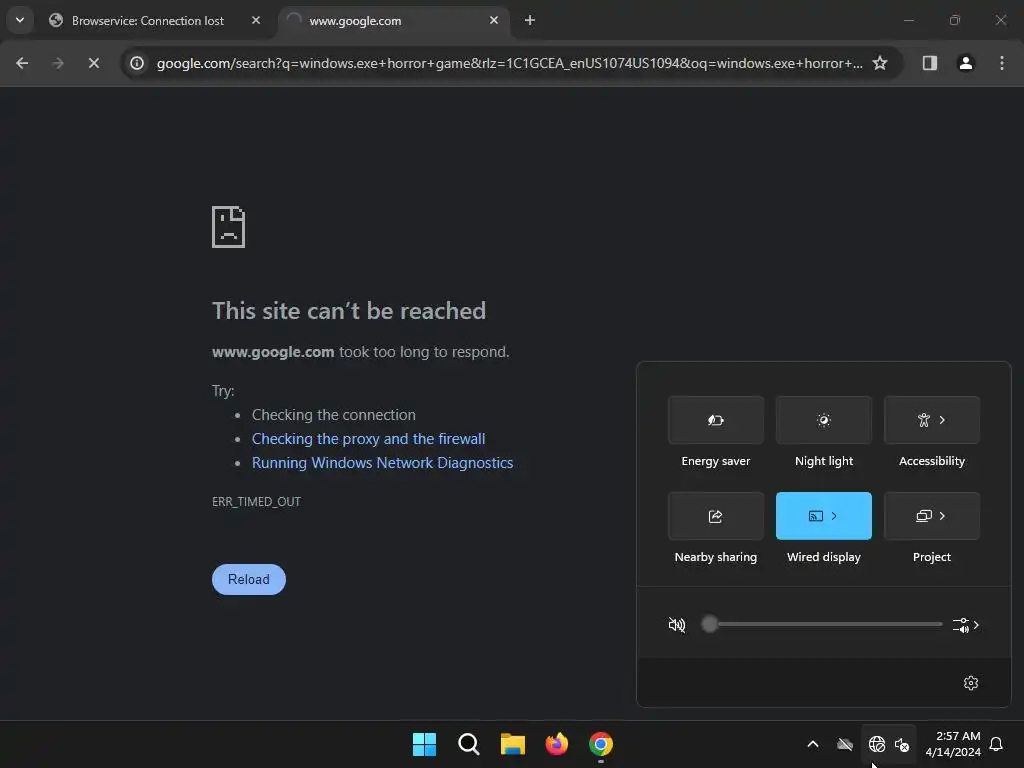Open notification bell
This screenshot has height=768, width=1024.
tap(997, 744)
